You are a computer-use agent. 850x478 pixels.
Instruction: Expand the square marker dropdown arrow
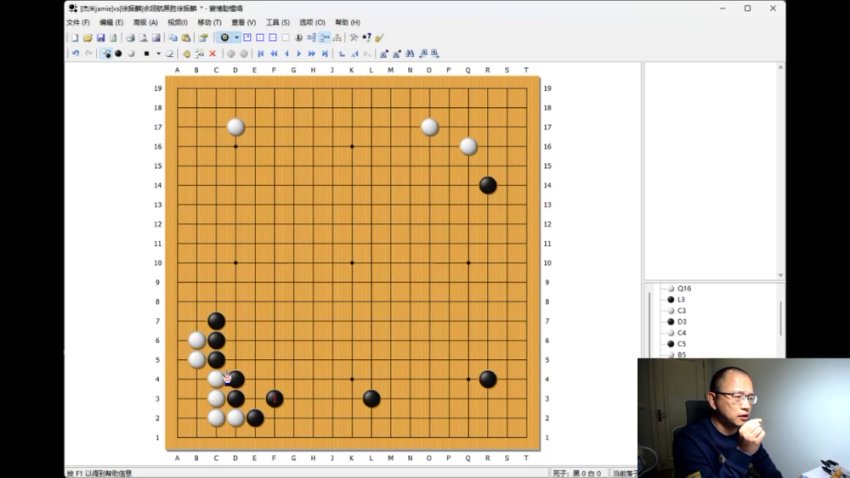[x=158, y=54]
